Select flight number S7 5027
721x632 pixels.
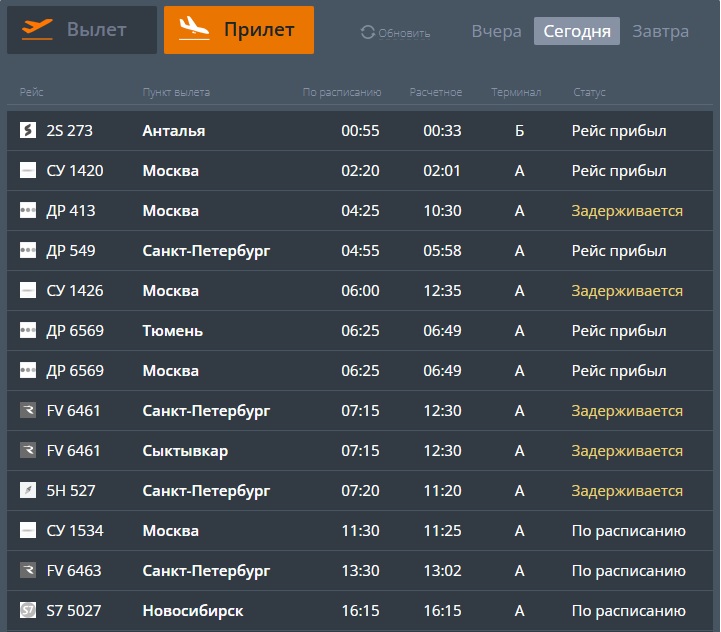[x=74, y=611]
